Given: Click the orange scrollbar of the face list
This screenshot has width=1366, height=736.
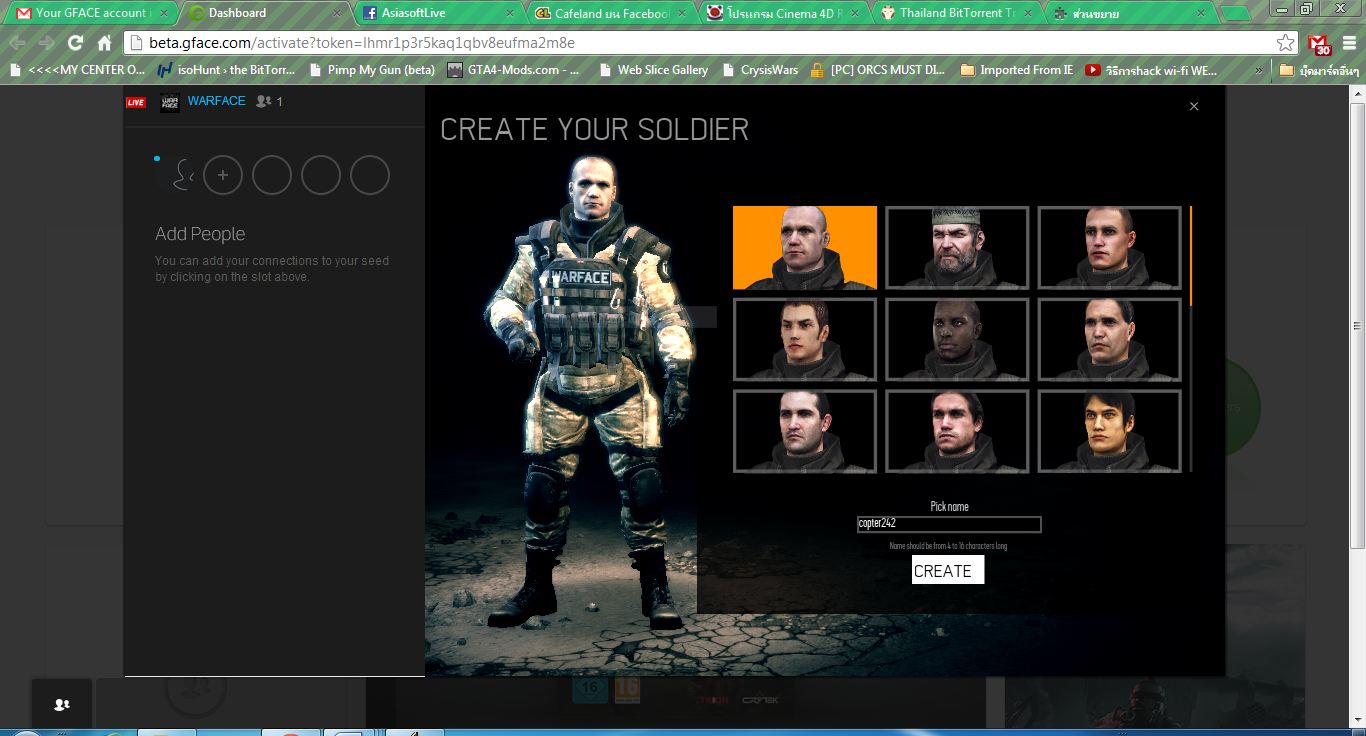Looking at the screenshot, I should pos(1191,256).
